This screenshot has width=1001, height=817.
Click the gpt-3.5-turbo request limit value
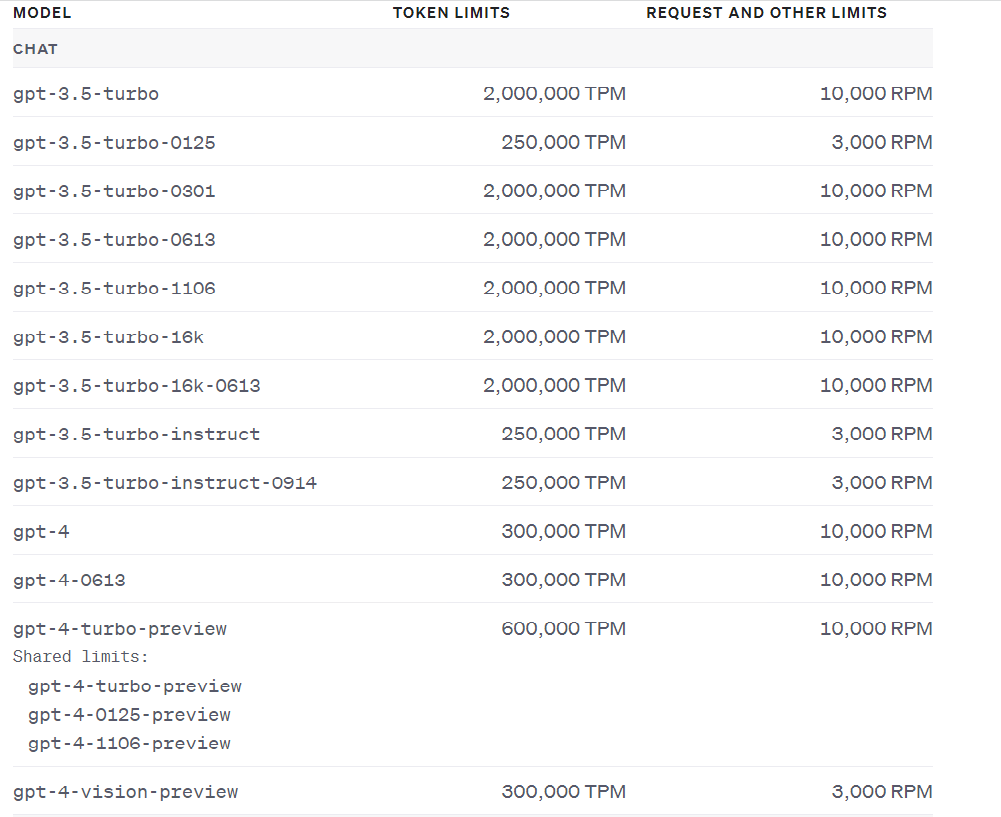(876, 93)
